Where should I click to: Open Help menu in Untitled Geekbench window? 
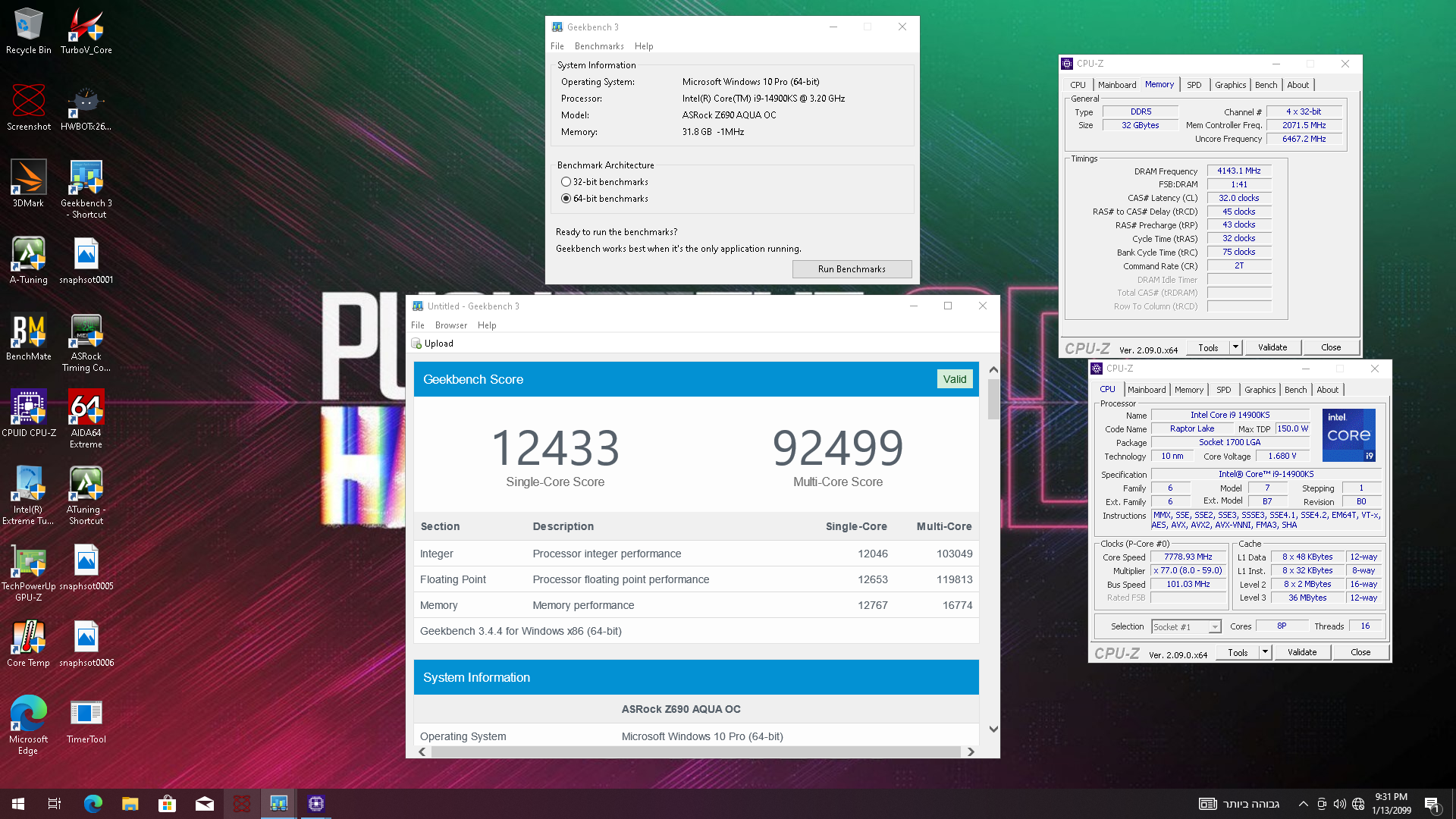point(487,325)
